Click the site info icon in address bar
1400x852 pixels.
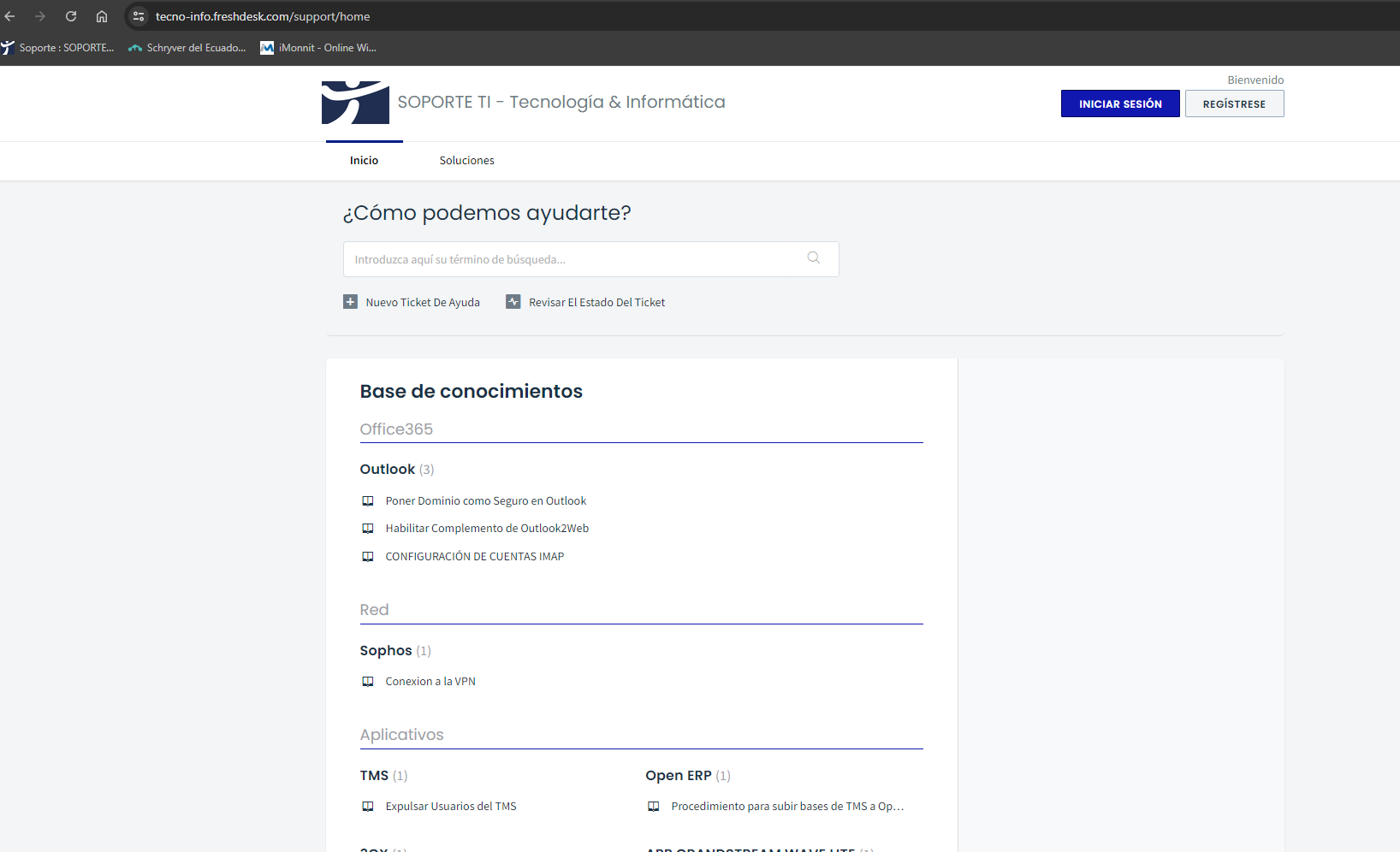[x=139, y=16]
